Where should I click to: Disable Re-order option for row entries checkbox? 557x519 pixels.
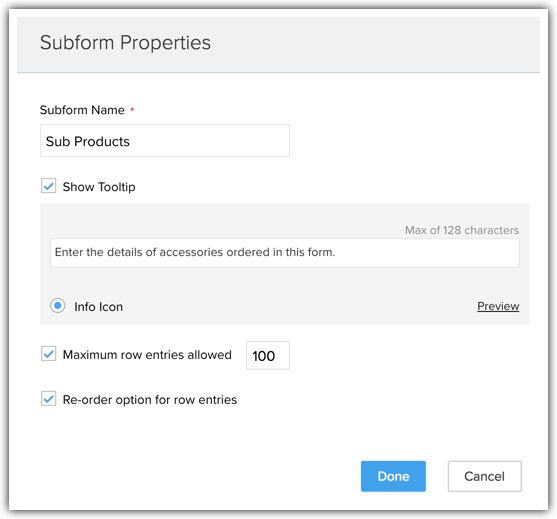point(48,399)
